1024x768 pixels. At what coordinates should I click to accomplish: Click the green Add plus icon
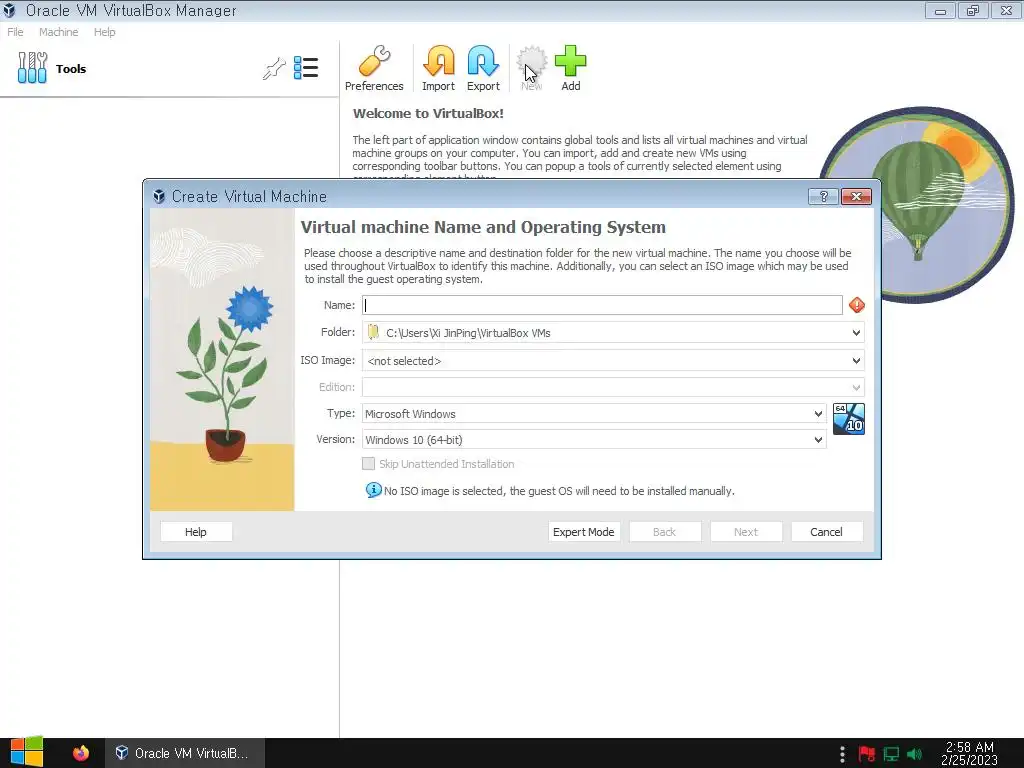(570, 61)
